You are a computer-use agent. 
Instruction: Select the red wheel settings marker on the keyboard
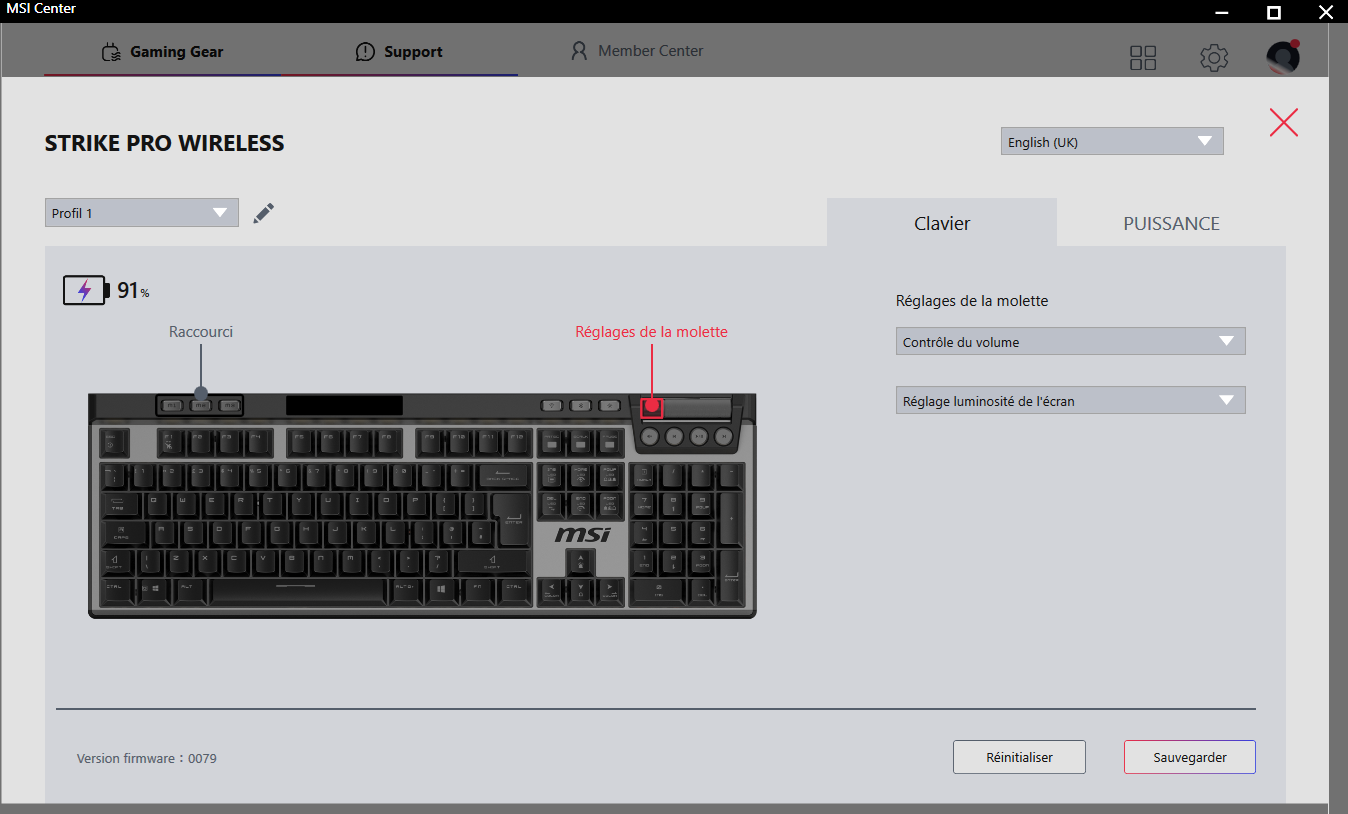click(652, 406)
